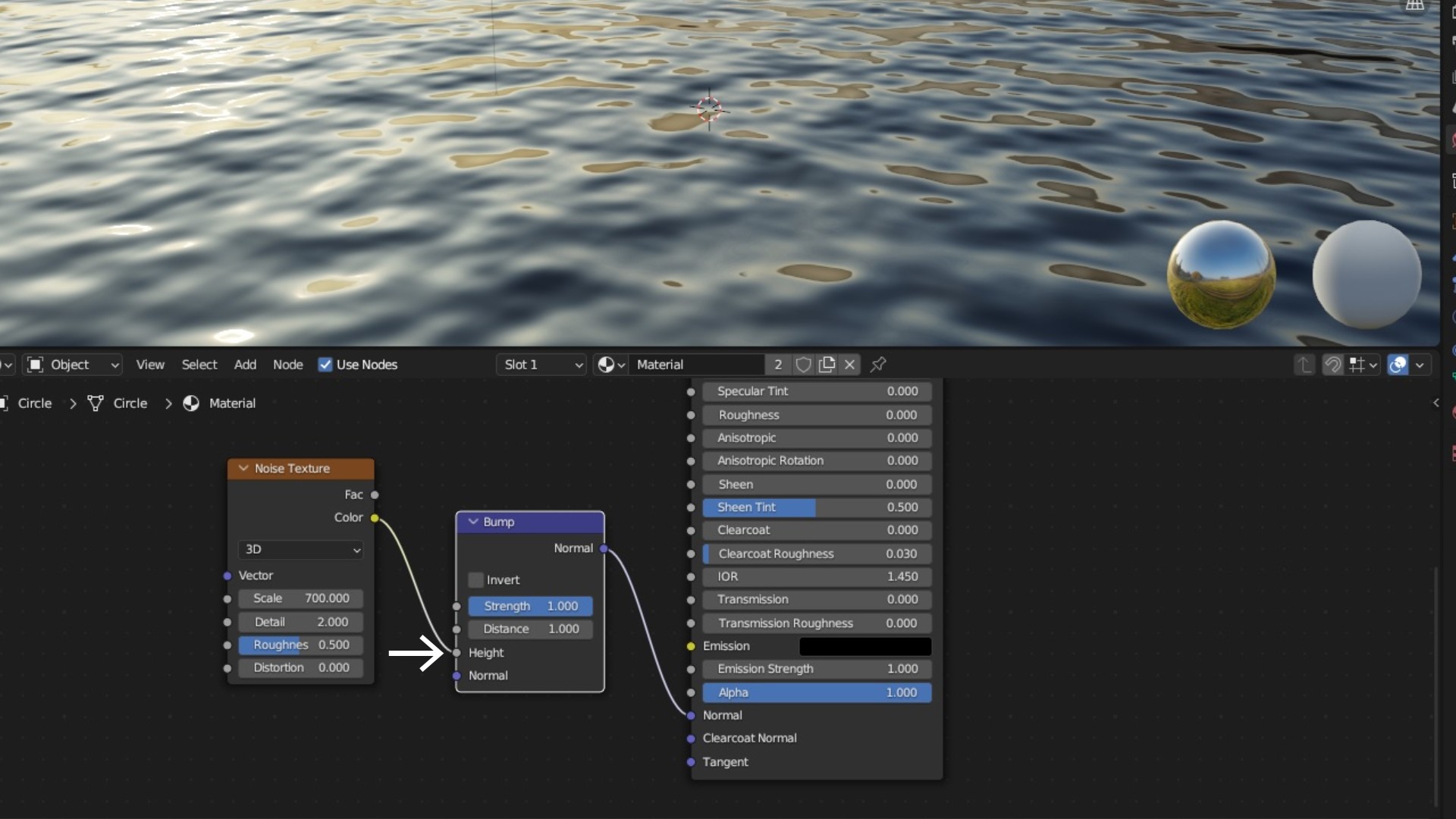The width and height of the screenshot is (1456, 819).
Task: Unlink the material with X icon
Action: pyautogui.click(x=850, y=365)
